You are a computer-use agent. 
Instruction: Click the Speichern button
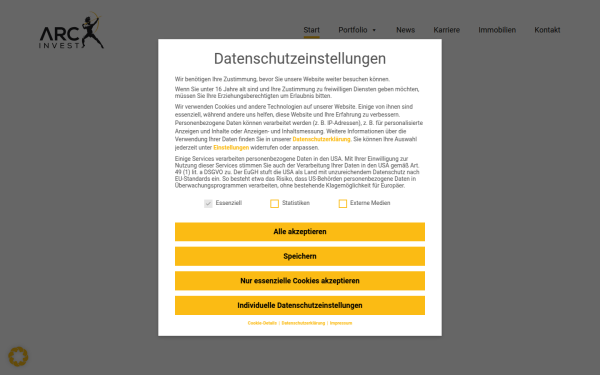[300, 256]
